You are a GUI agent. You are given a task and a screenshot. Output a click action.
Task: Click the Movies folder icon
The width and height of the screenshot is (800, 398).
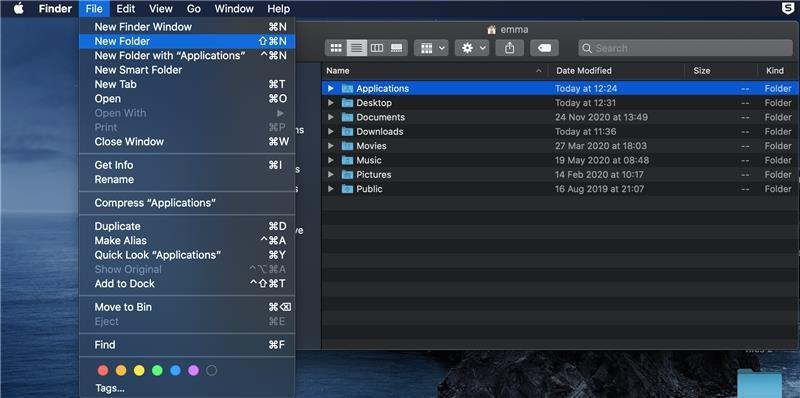[x=347, y=145]
